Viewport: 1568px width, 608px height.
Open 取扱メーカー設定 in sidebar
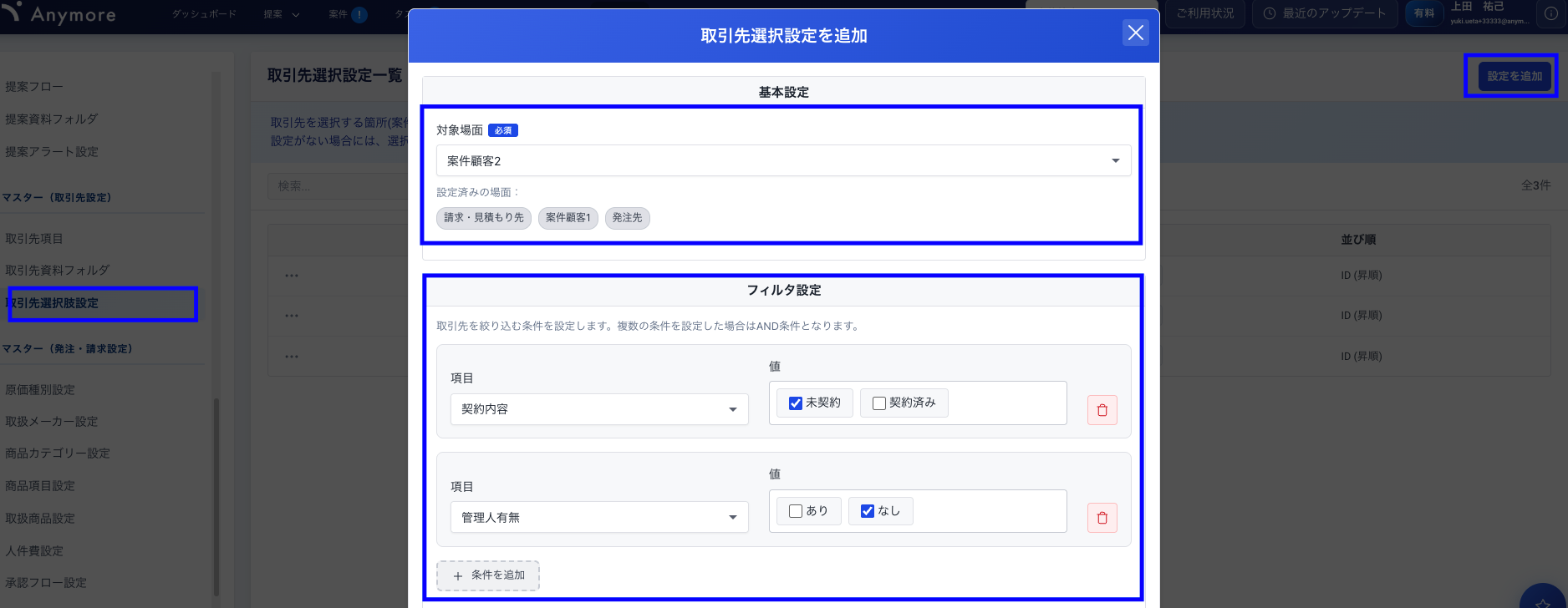pyautogui.click(x=52, y=422)
